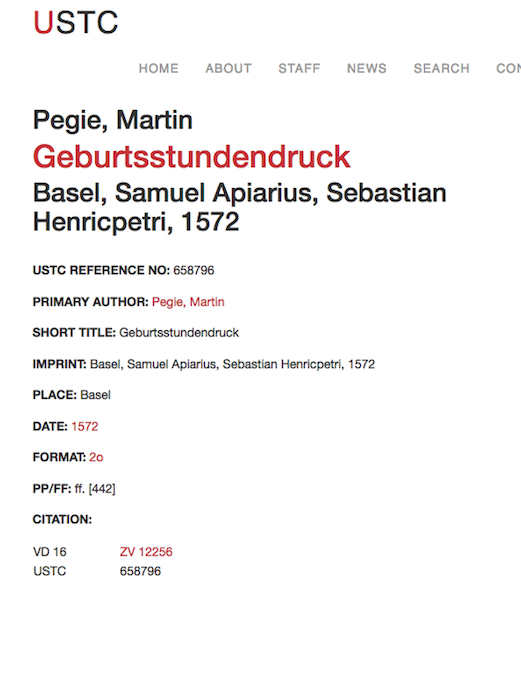Viewport: 521px width, 700px height.
Task: Open VD 16 citation ZV 12256
Action: click(146, 552)
